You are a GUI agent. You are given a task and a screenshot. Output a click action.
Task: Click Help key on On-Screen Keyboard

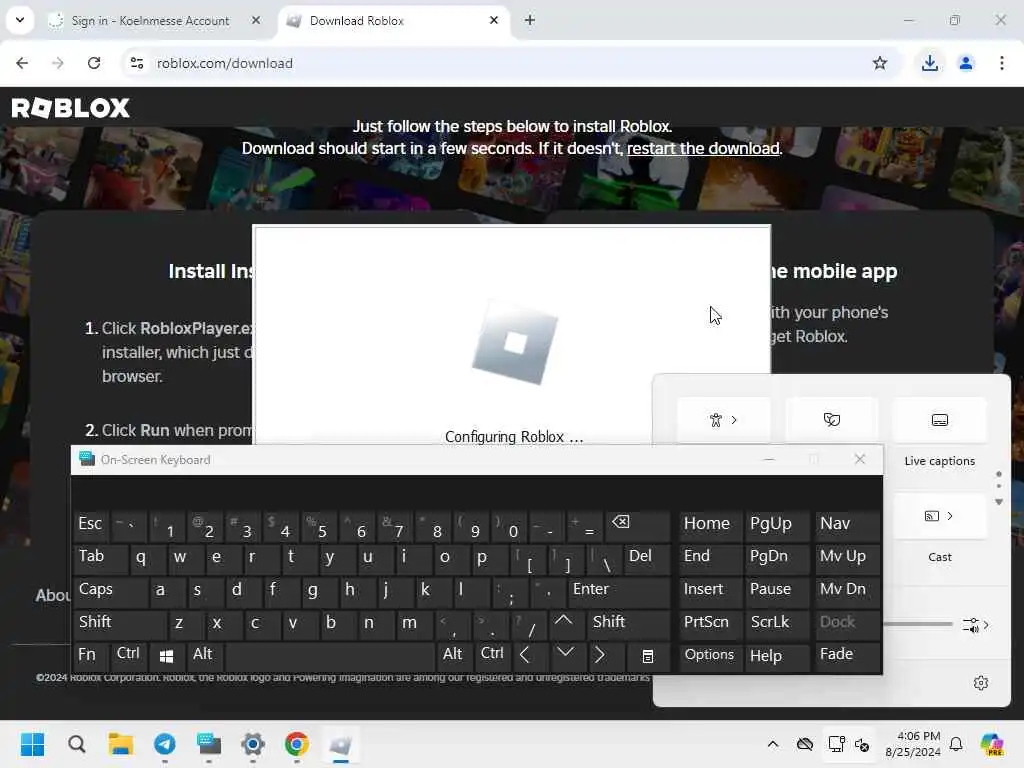point(775,656)
